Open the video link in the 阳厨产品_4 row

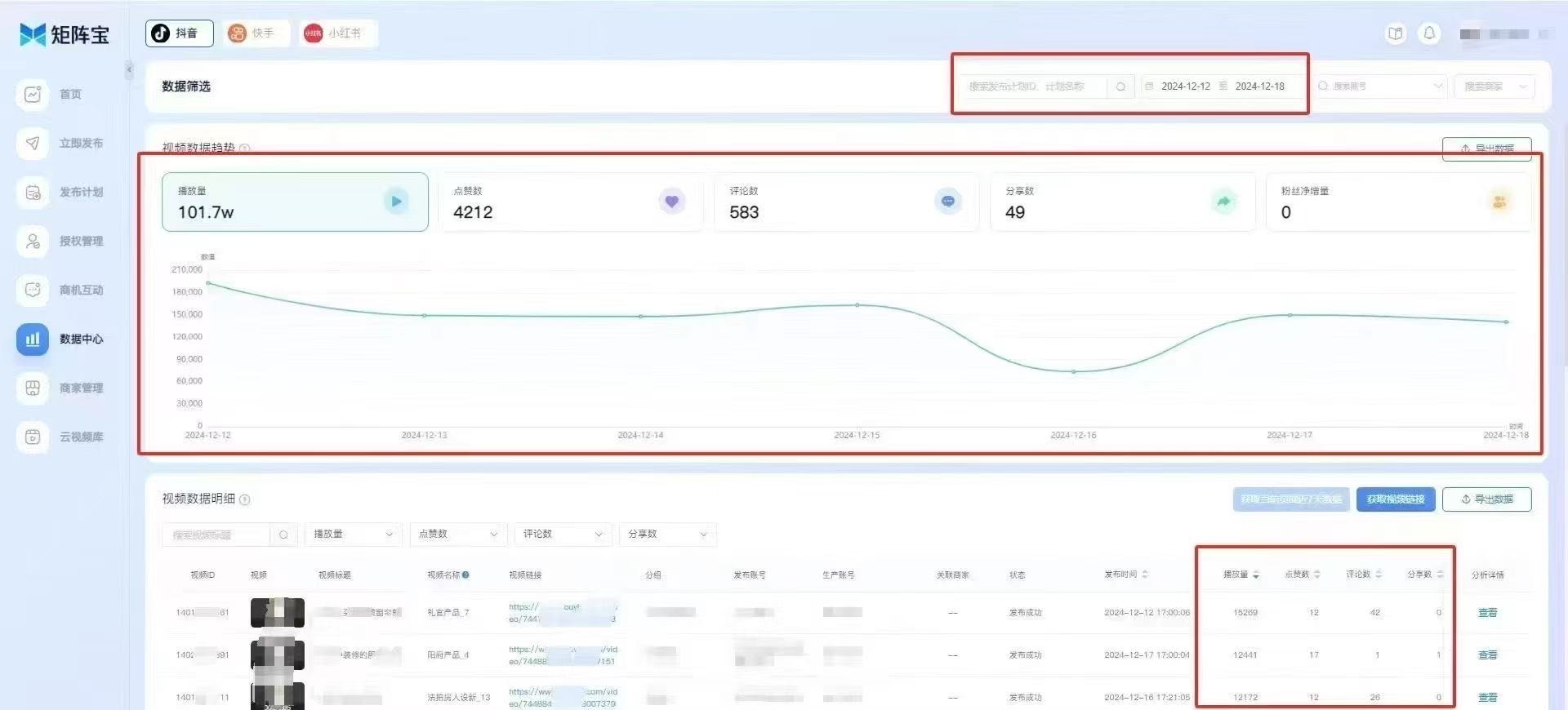[x=563, y=655]
